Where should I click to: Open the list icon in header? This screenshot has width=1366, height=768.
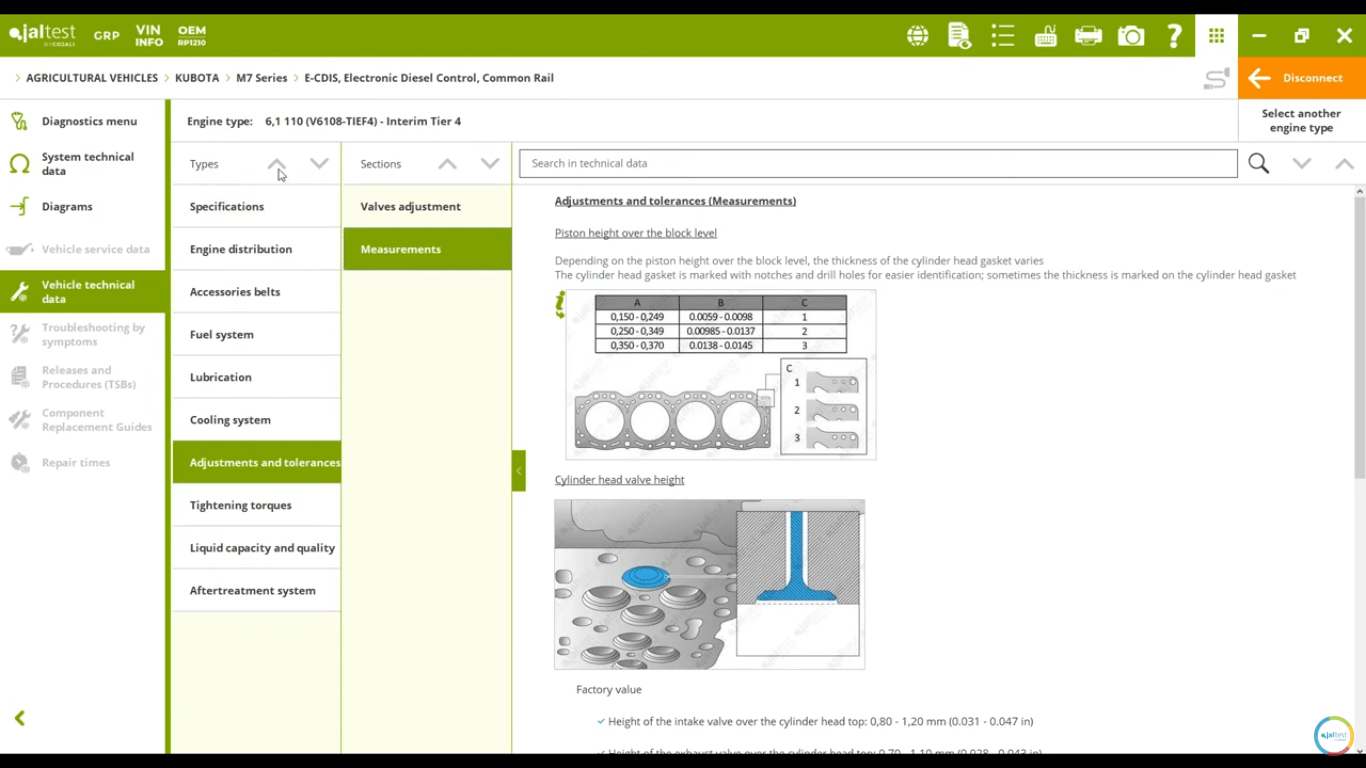(1002, 36)
